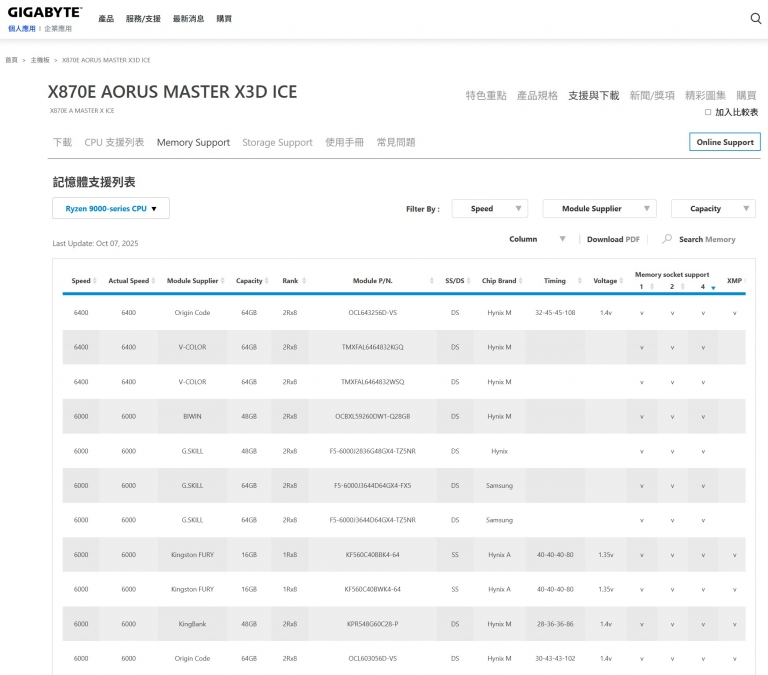Check the 加入比較表 compare checkbox
This screenshot has height=675, width=768.
[709, 112]
